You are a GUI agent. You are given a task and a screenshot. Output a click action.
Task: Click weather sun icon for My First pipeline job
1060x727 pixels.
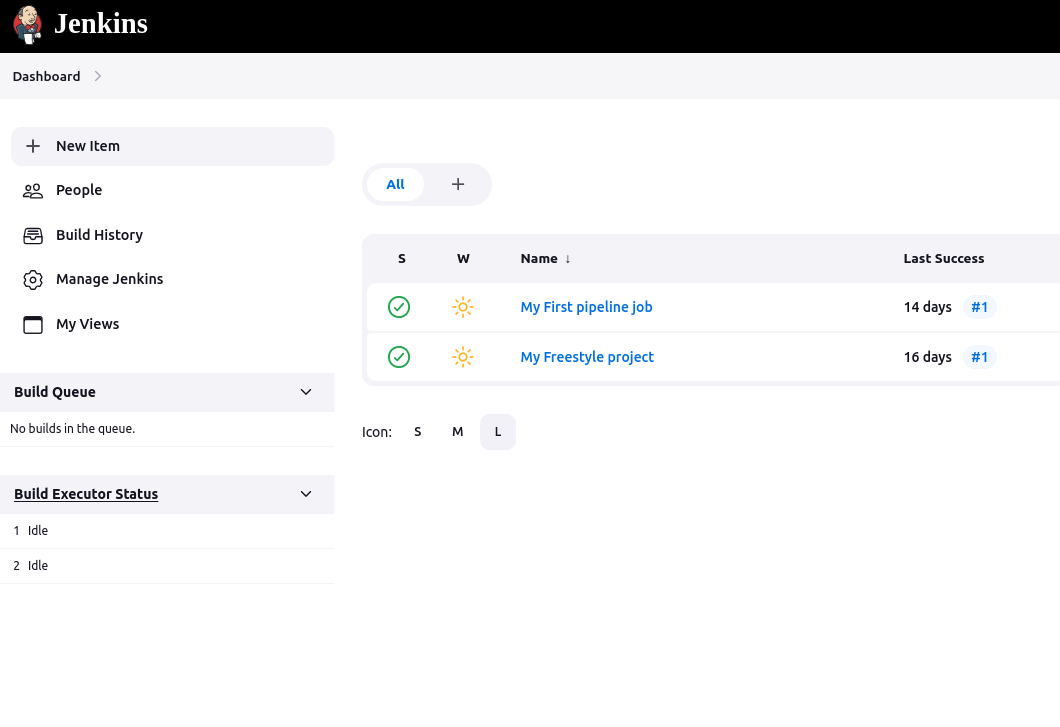(463, 307)
